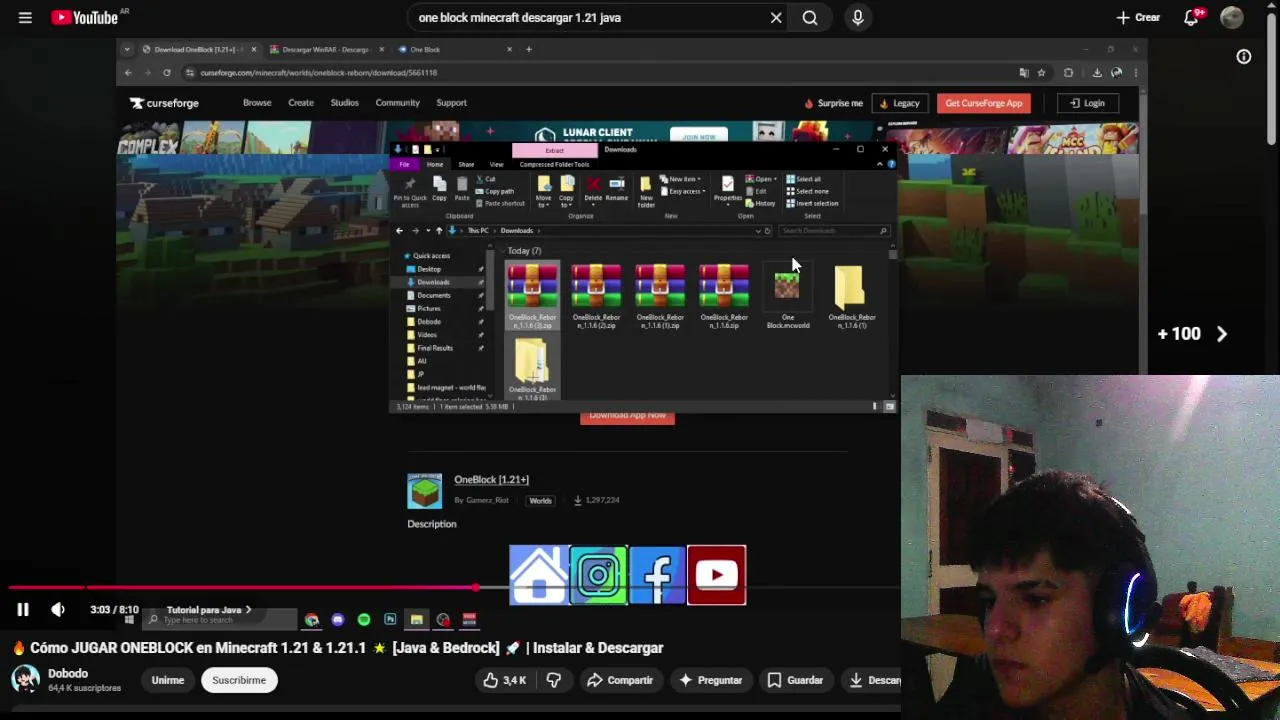Bookmark page with star icon
The height and width of the screenshot is (720, 1280).
pyautogui.click(x=1041, y=72)
